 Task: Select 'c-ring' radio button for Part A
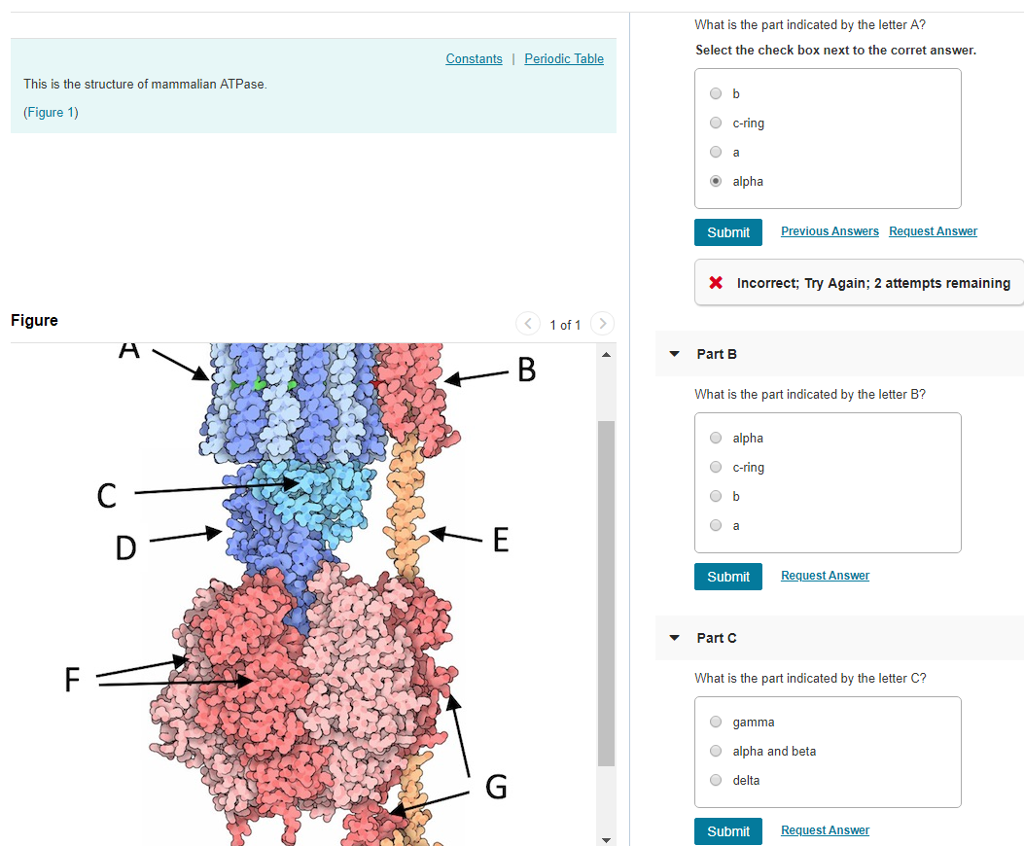tap(716, 123)
